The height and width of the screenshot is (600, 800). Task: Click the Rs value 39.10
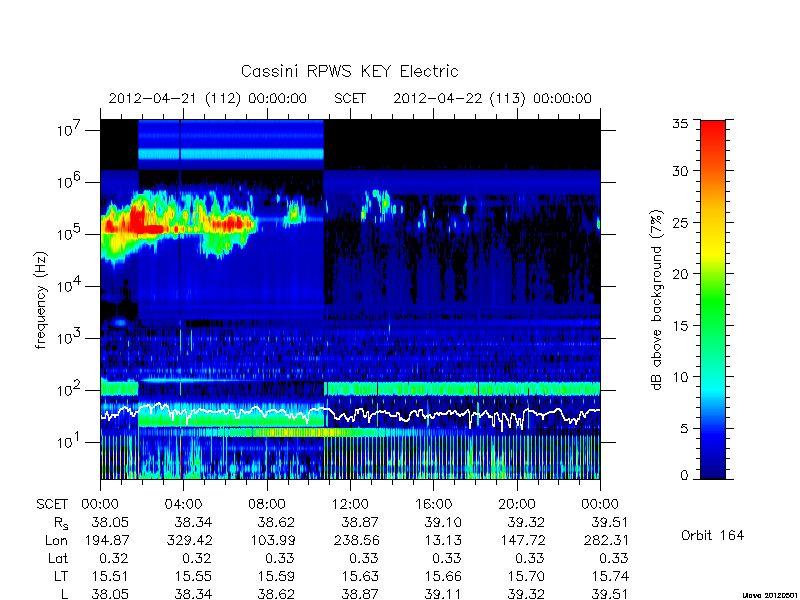443,522
